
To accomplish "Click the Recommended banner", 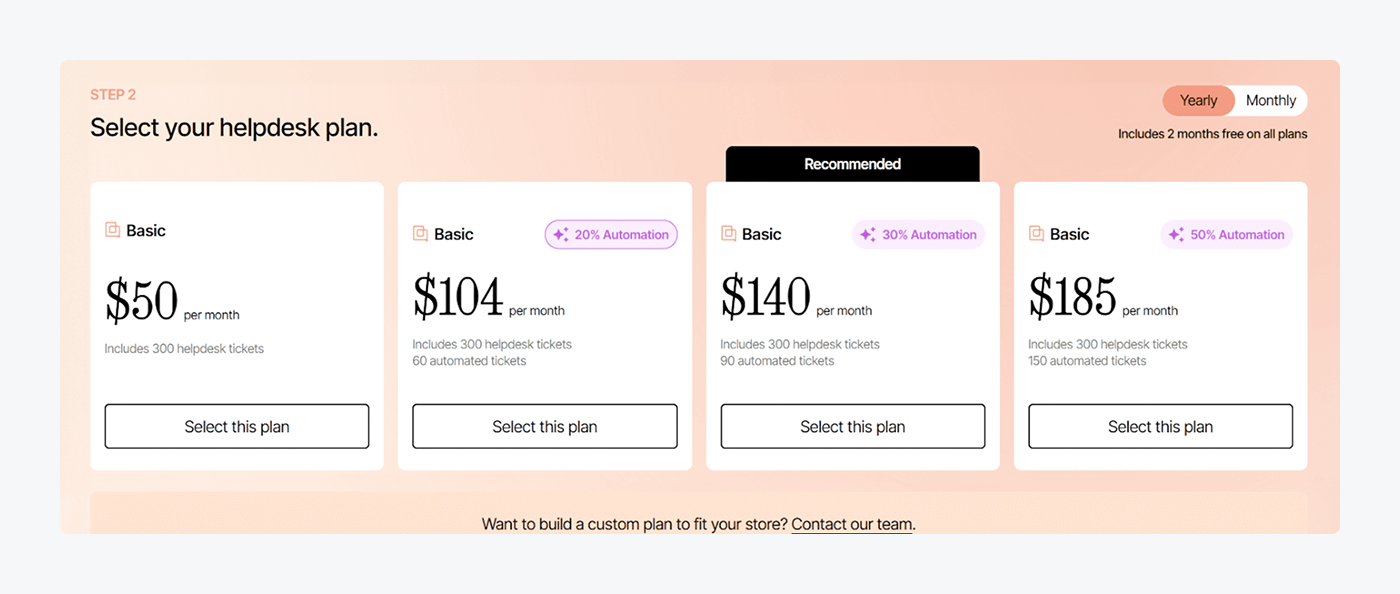I will pyautogui.click(x=852, y=163).
